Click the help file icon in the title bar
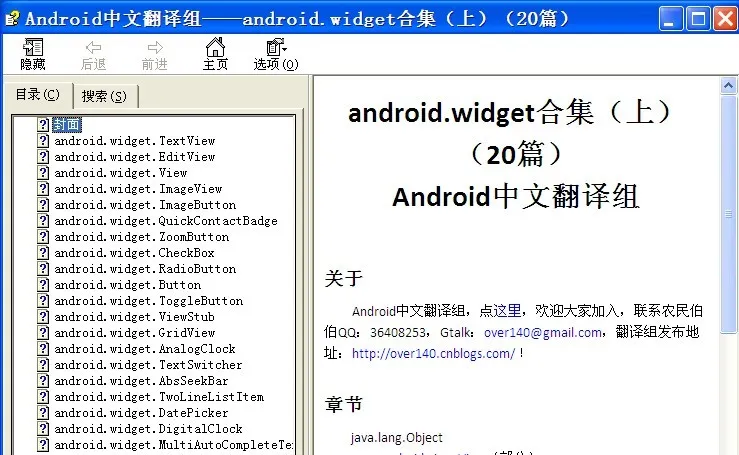Image resolution: width=739 pixels, height=455 pixels. (x=12, y=18)
